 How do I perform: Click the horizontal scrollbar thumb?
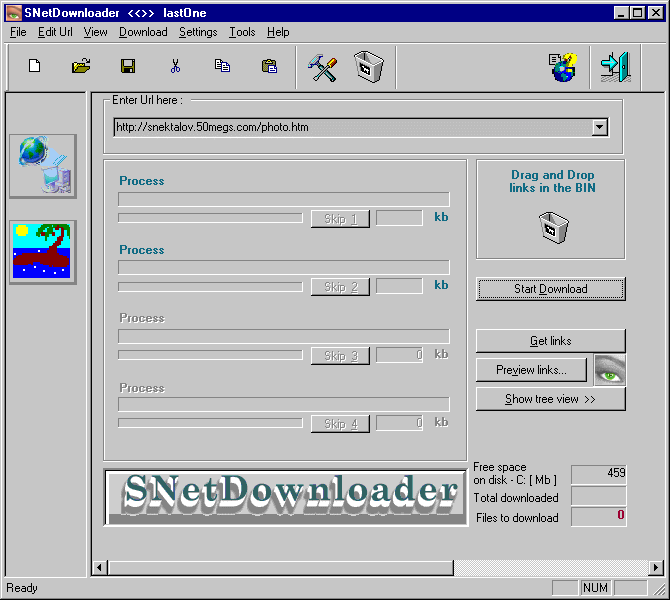pos(280,568)
